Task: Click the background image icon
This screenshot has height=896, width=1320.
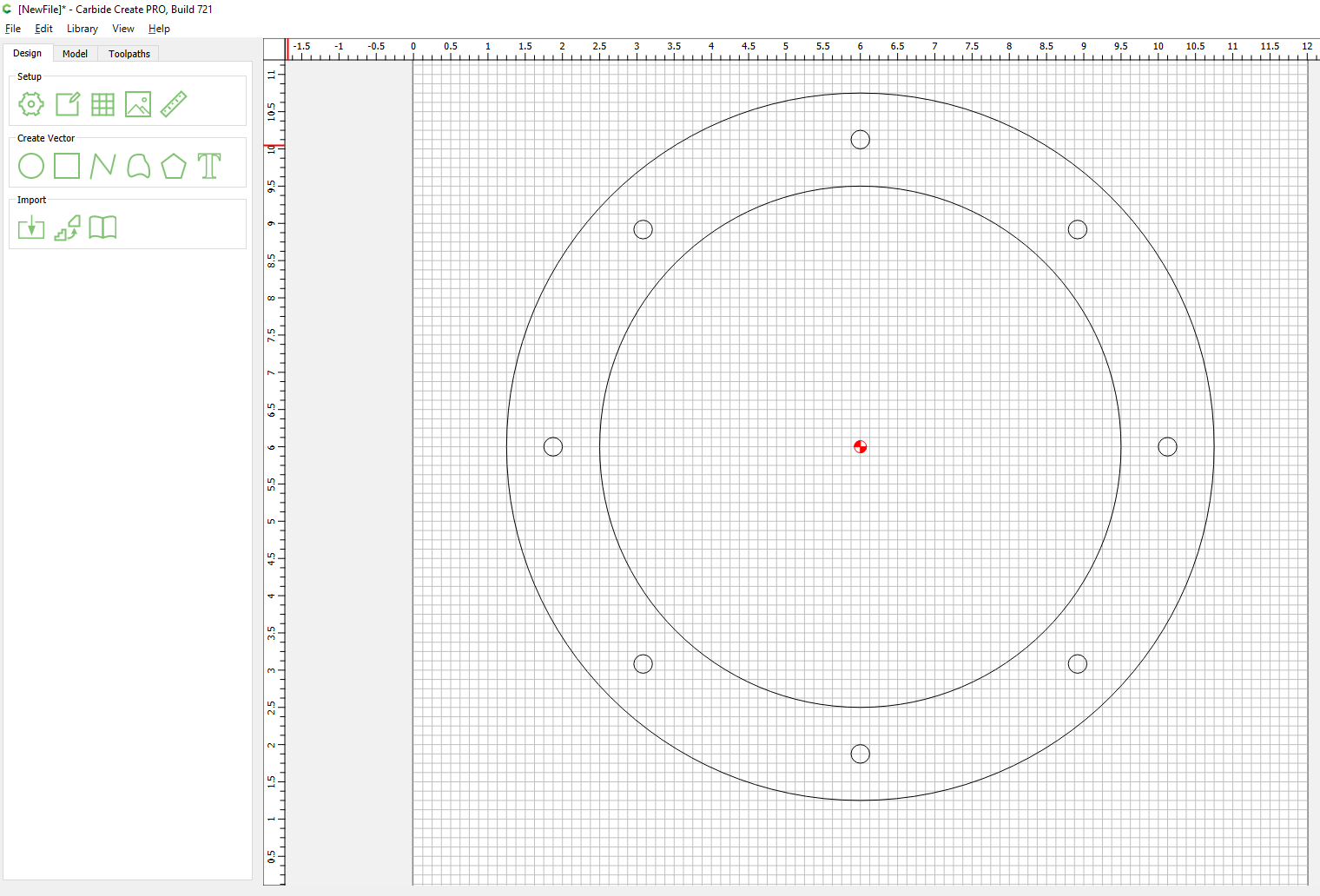Action: [138, 104]
